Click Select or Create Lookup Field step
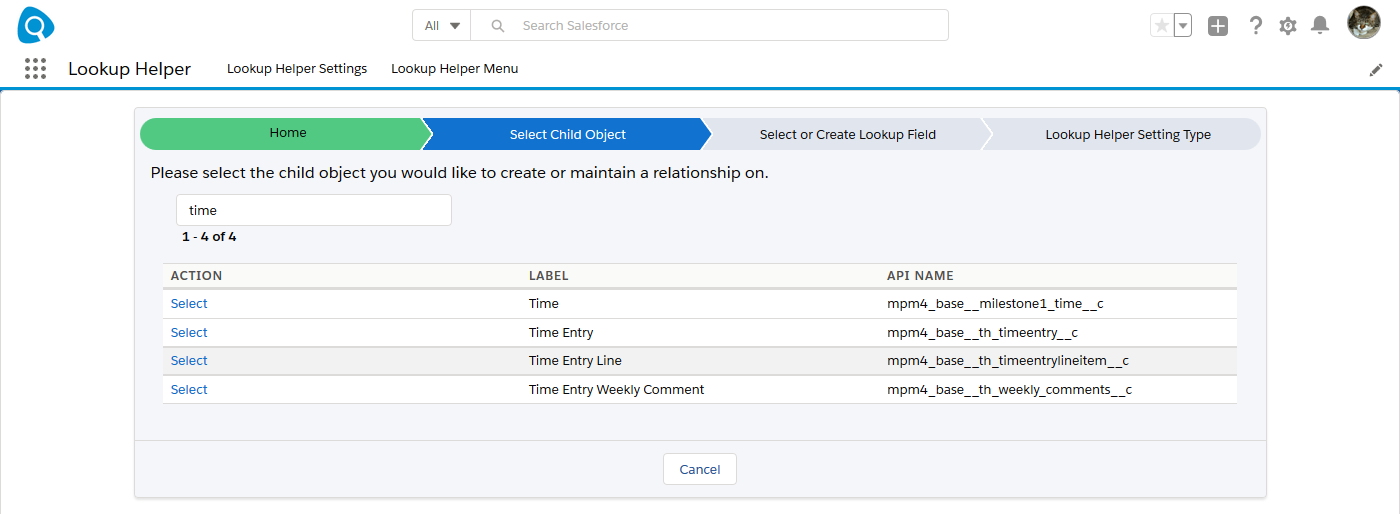The image size is (1400, 514). 848,134
